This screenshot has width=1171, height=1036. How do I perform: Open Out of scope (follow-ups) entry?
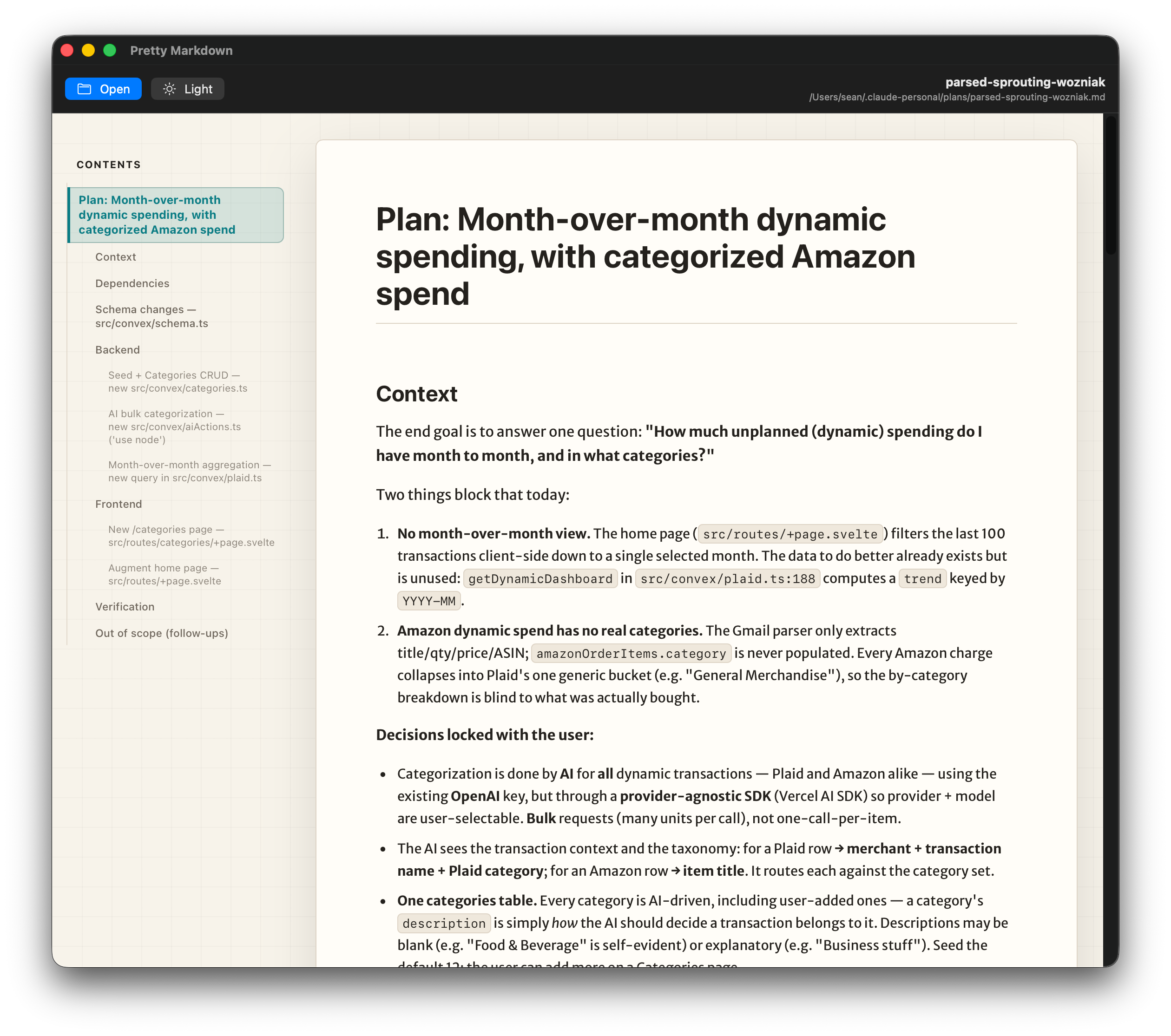click(x=162, y=632)
